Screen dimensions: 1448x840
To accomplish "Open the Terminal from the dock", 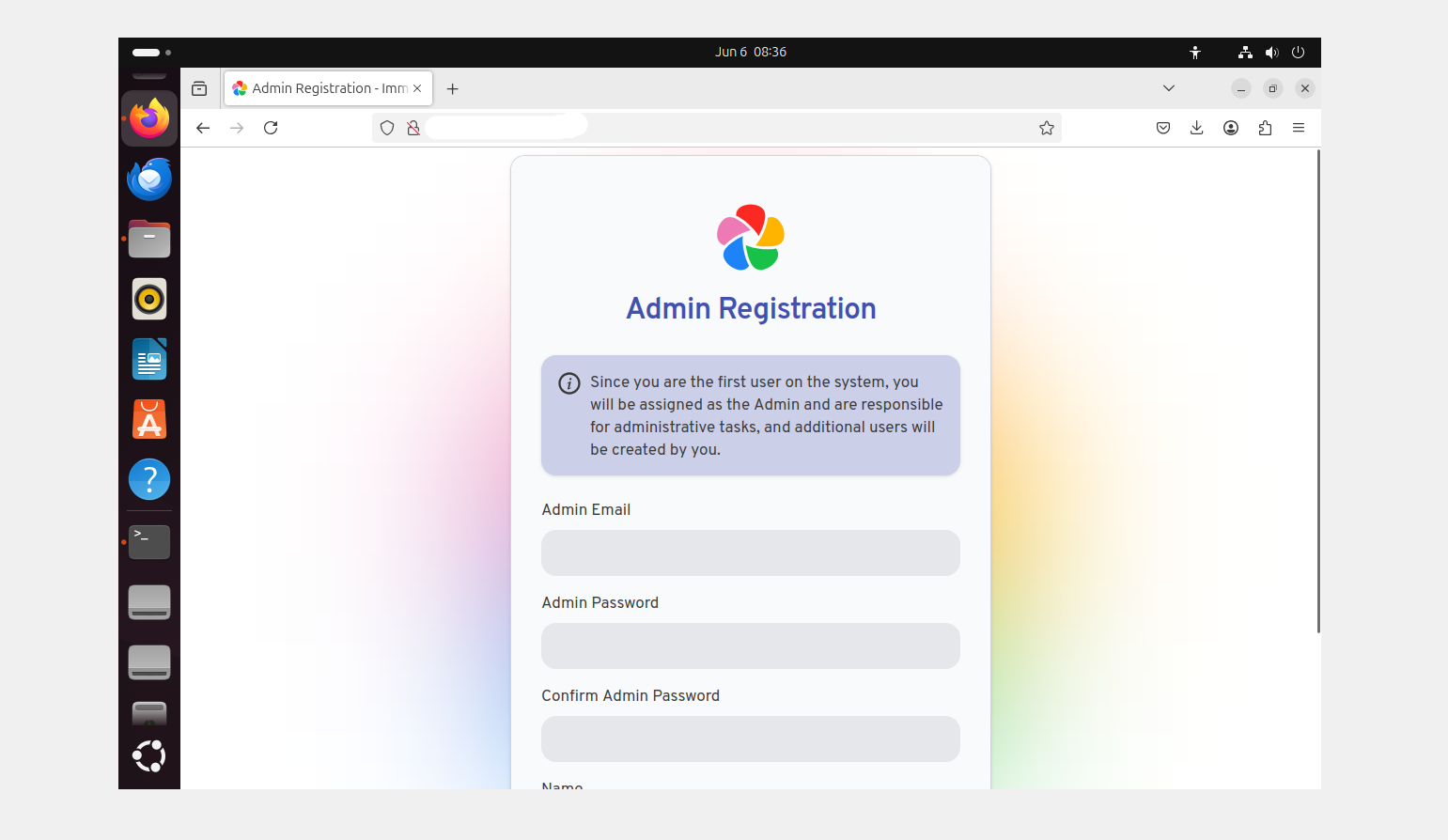I will coord(149,542).
